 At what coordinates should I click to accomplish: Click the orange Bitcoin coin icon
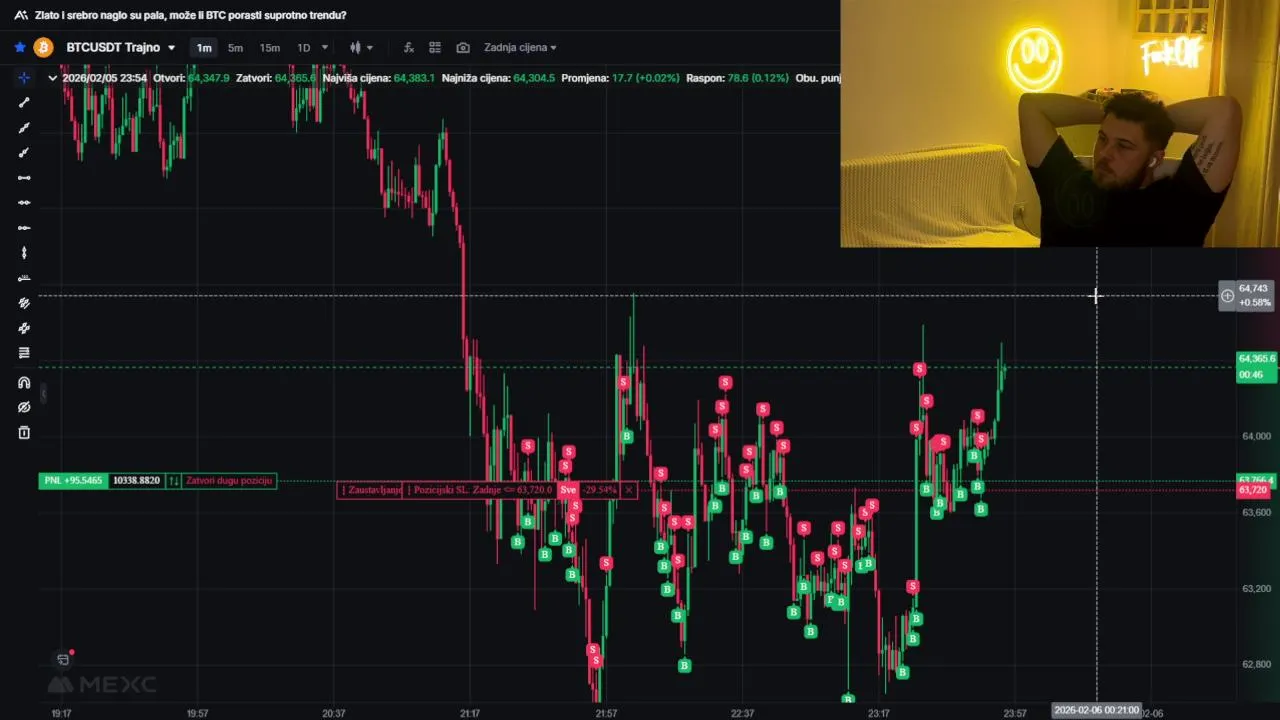(x=43, y=47)
